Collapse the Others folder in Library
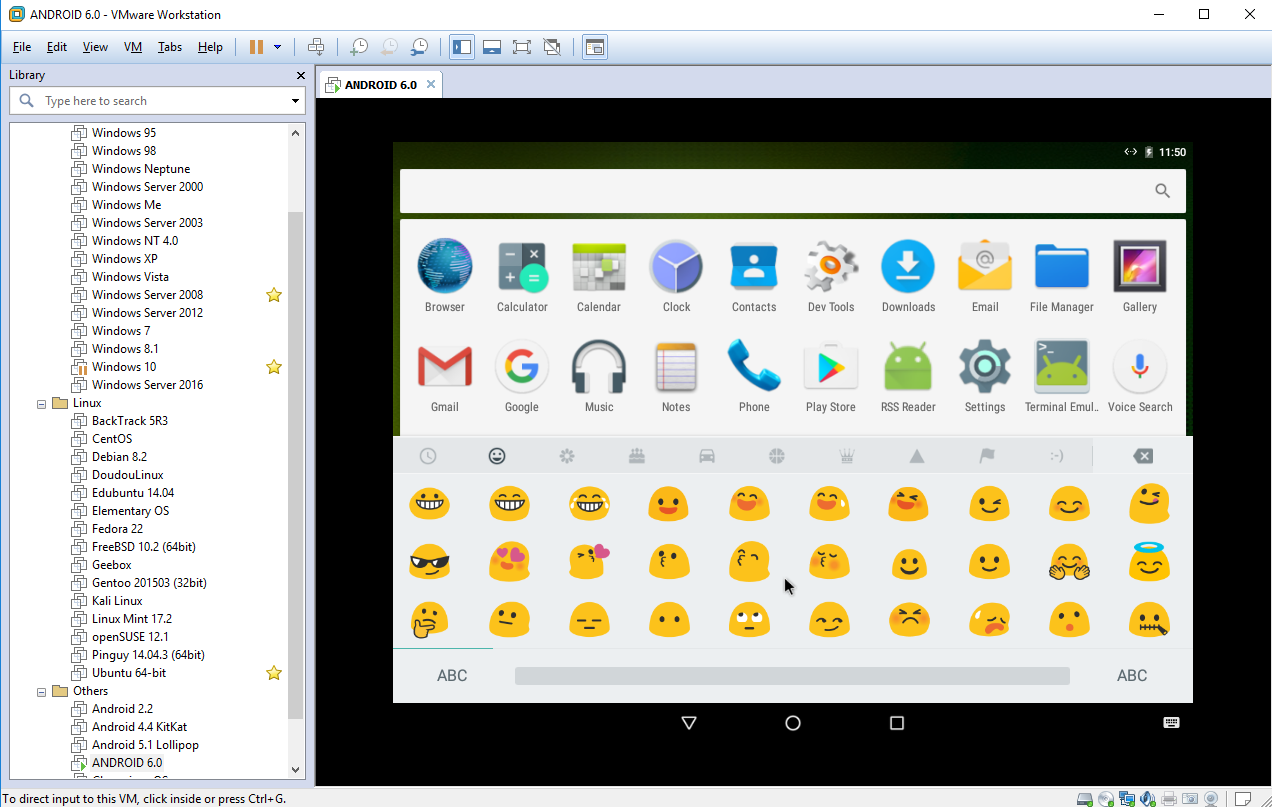 [42, 692]
